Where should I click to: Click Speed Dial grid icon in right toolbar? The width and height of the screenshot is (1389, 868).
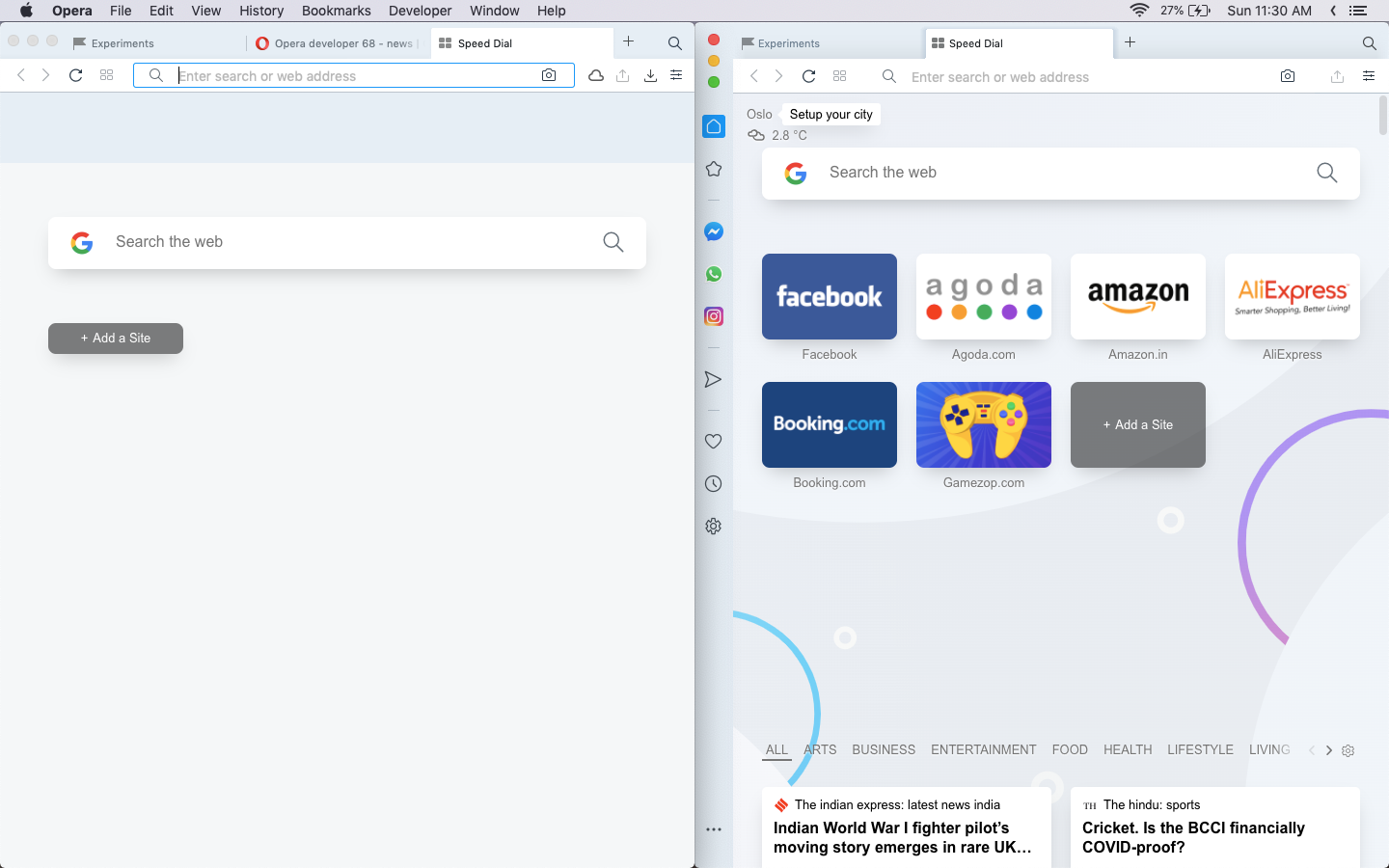coord(840,76)
